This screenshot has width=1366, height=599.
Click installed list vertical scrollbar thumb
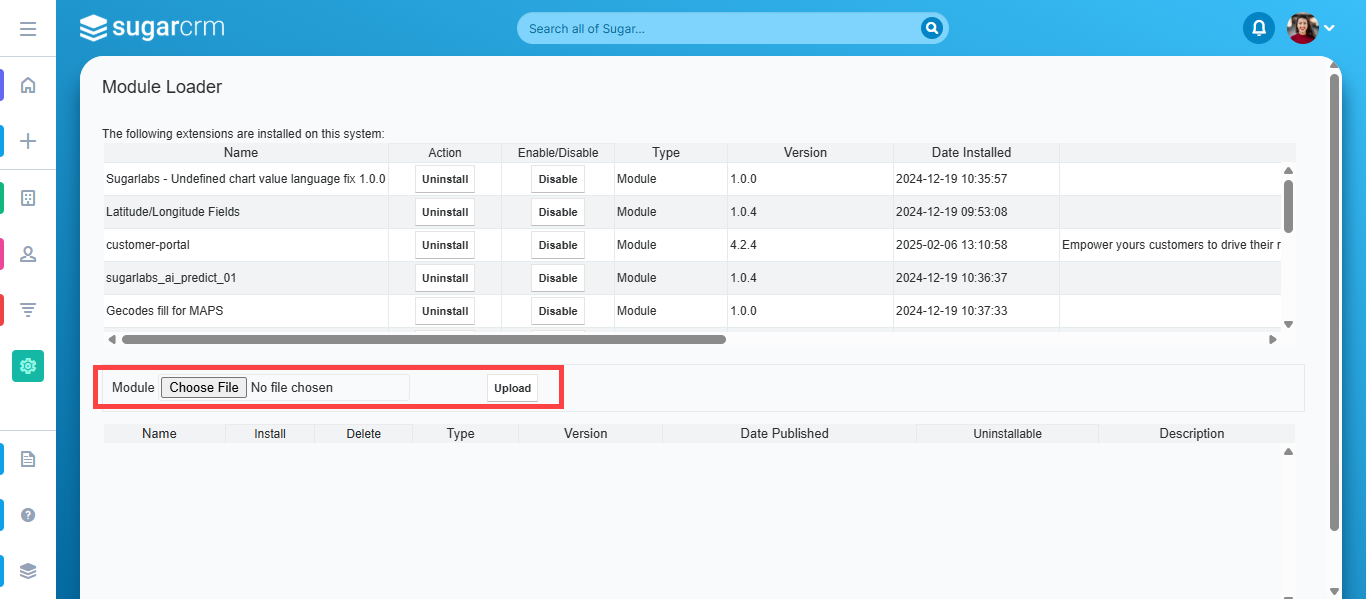1288,206
